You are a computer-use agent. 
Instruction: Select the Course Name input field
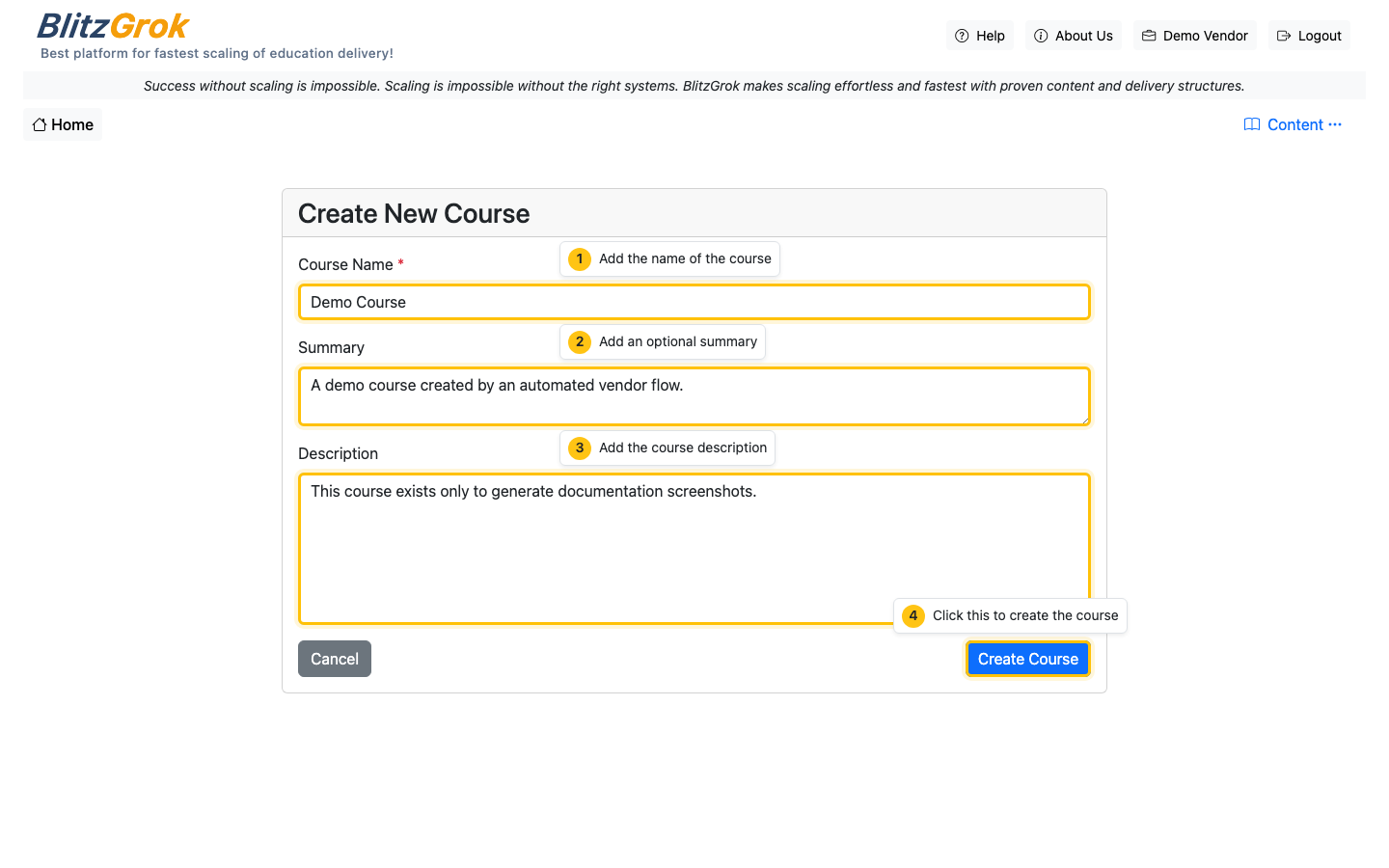[694, 301]
